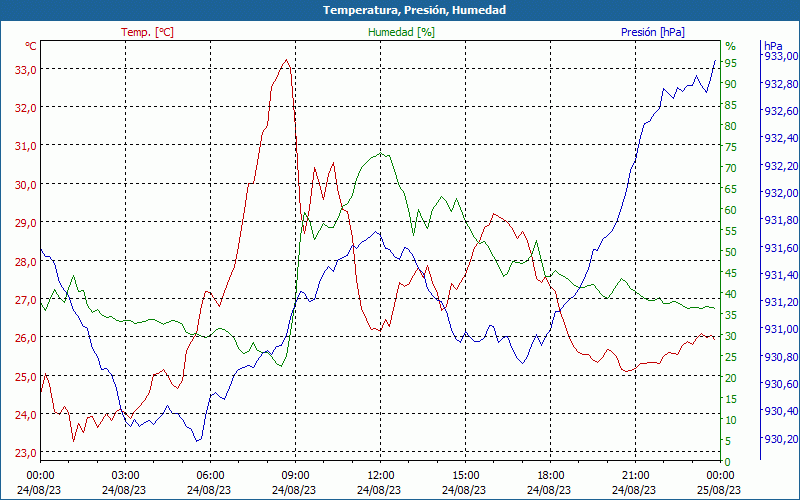Click the '75' humidity axis value

pos(731,147)
